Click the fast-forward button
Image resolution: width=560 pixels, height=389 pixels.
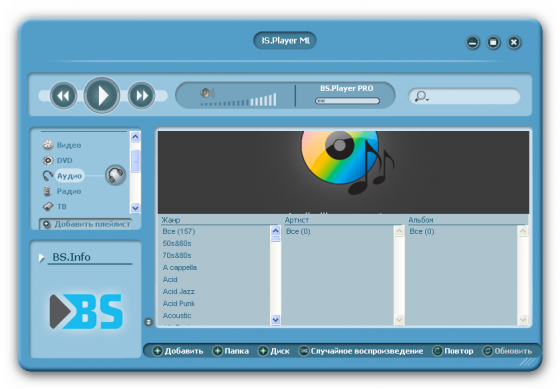[x=141, y=96]
